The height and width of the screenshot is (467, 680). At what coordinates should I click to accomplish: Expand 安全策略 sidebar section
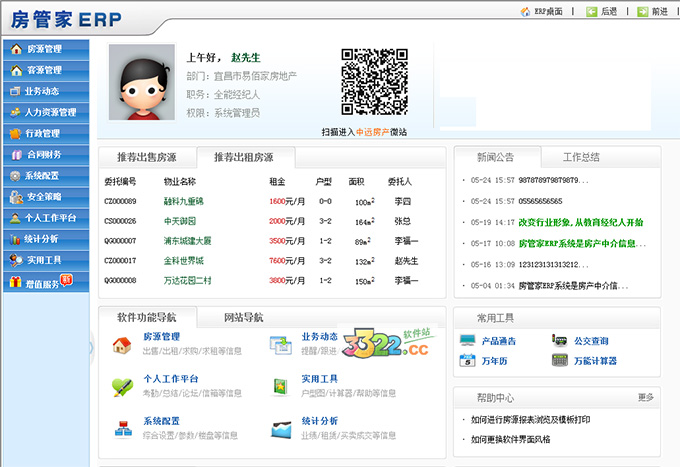pos(43,196)
